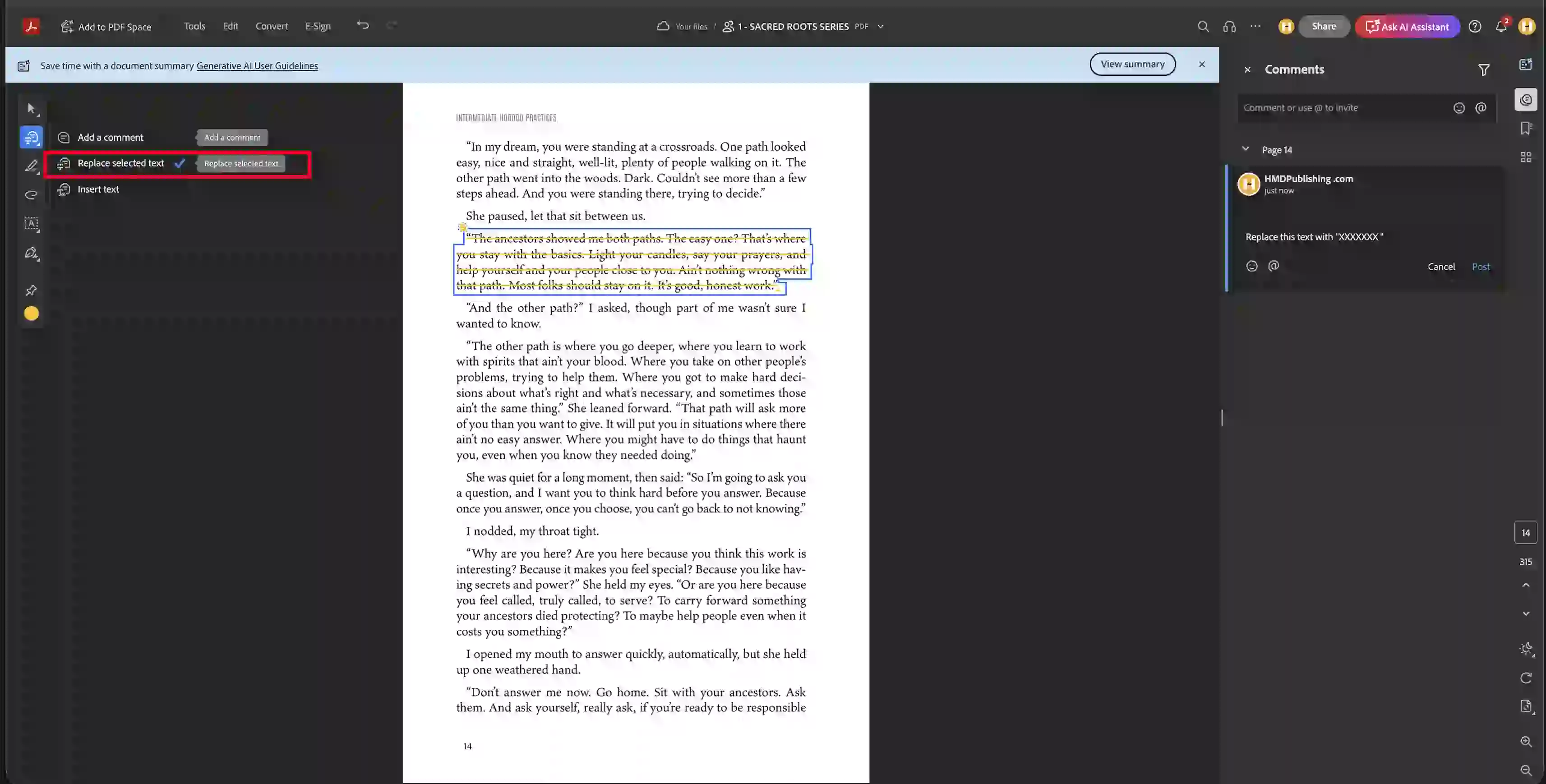Viewport: 1546px width, 784px height.
Task: Open the Read Aloud headphones icon
Action: click(x=1229, y=27)
